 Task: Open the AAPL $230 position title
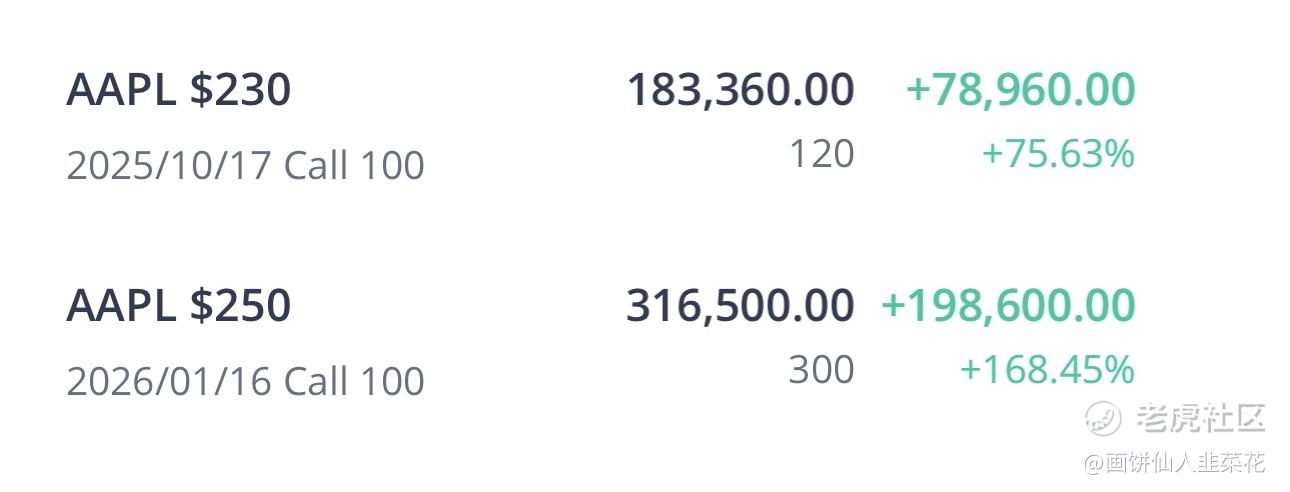pos(179,90)
